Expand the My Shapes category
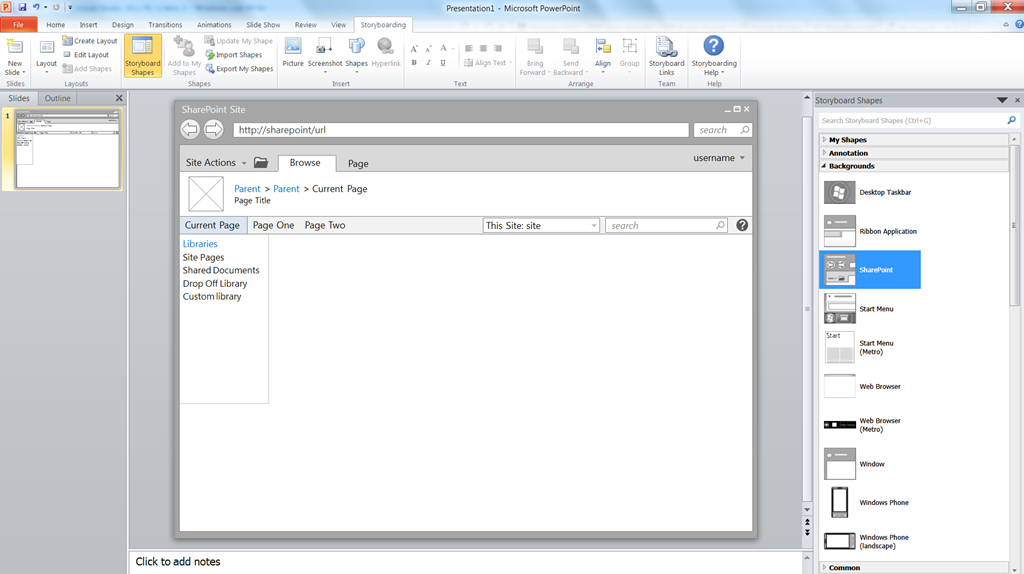 [914, 140]
